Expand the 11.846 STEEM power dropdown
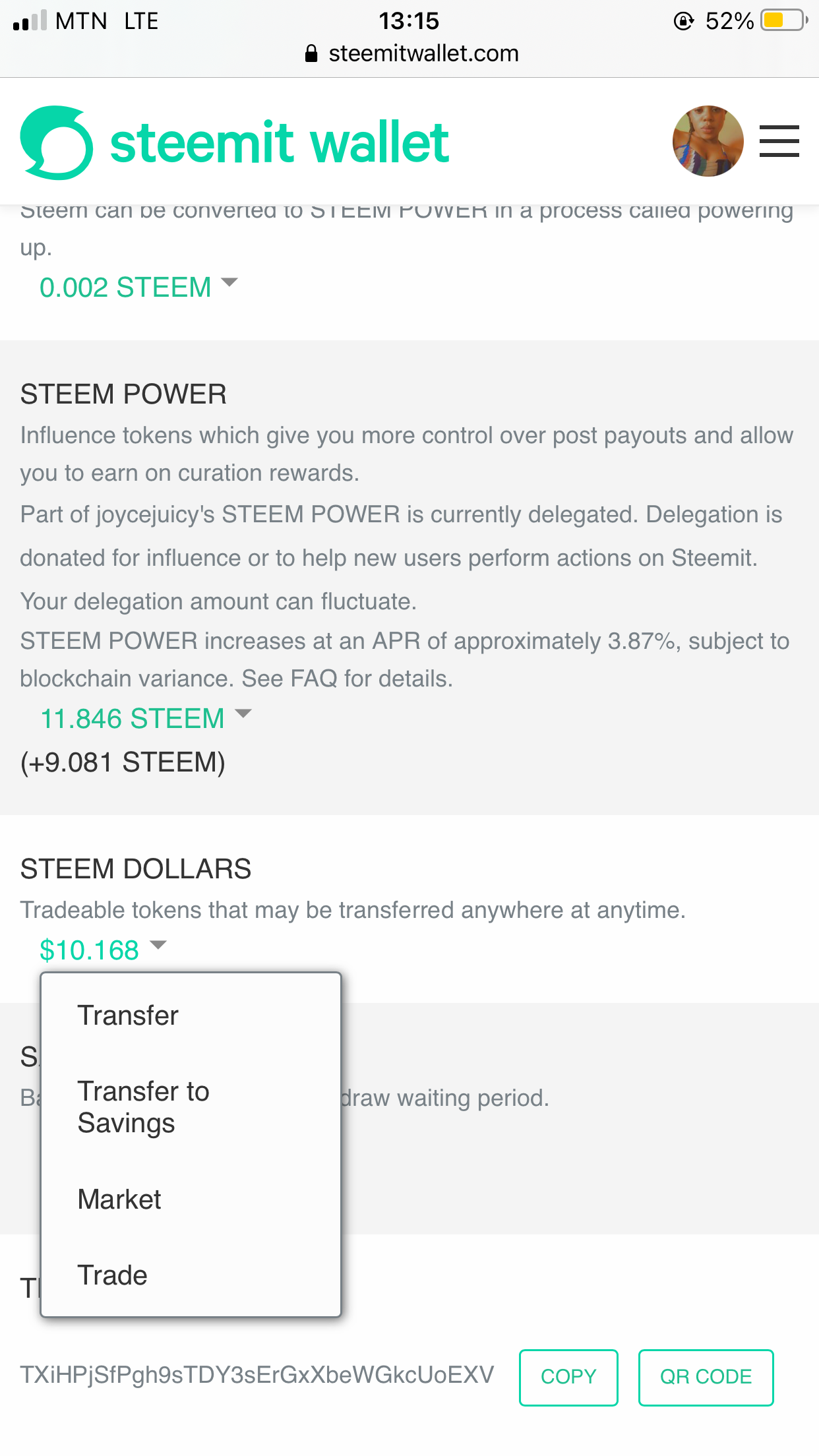Viewport: 819px width, 1456px height. click(145, 718)
